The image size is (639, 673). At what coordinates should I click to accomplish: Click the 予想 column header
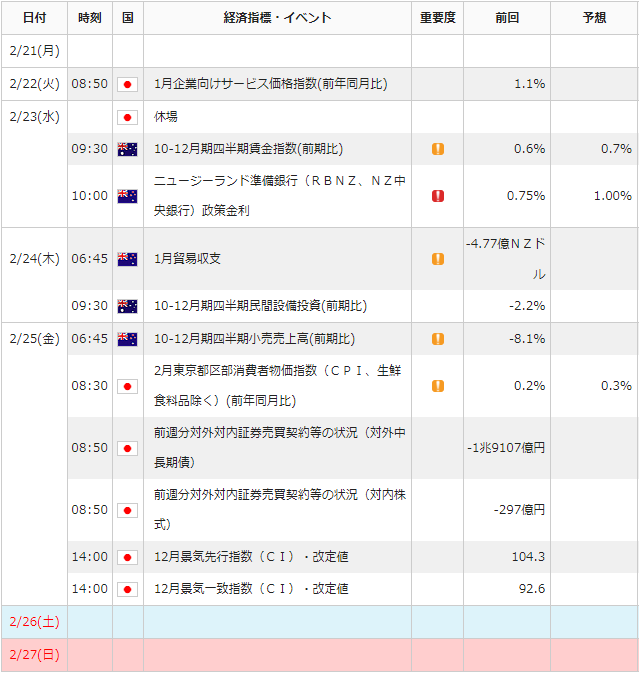tap(594, 18)
